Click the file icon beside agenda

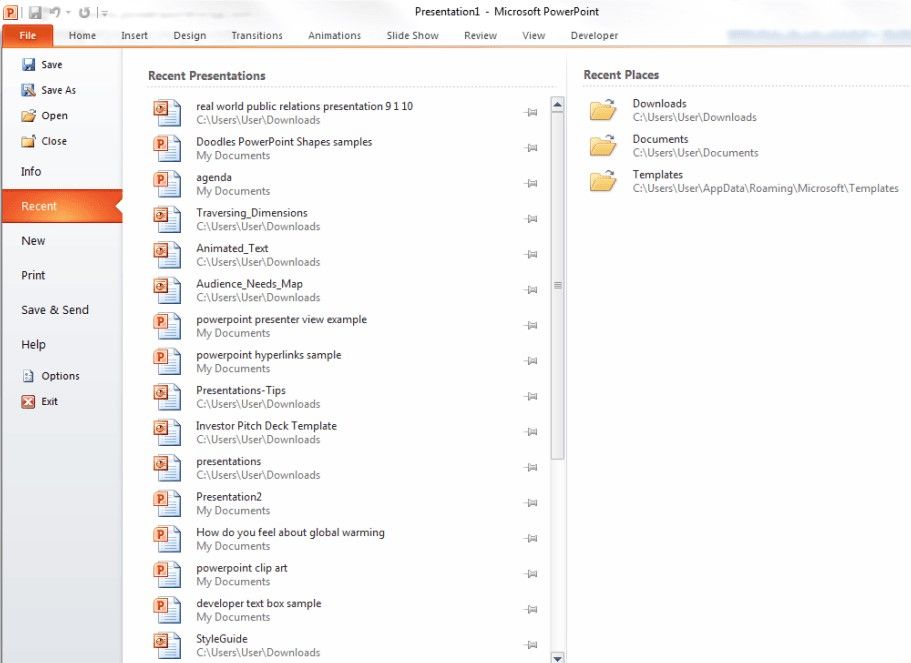(x=167, y=184)
